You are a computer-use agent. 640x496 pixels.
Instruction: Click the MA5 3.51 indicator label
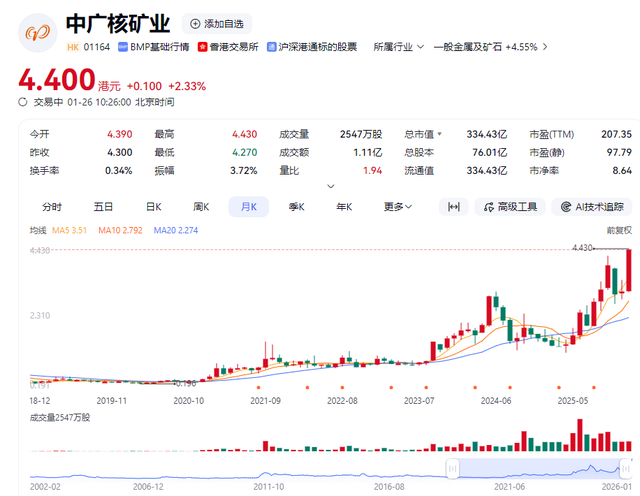pos(69,230)
